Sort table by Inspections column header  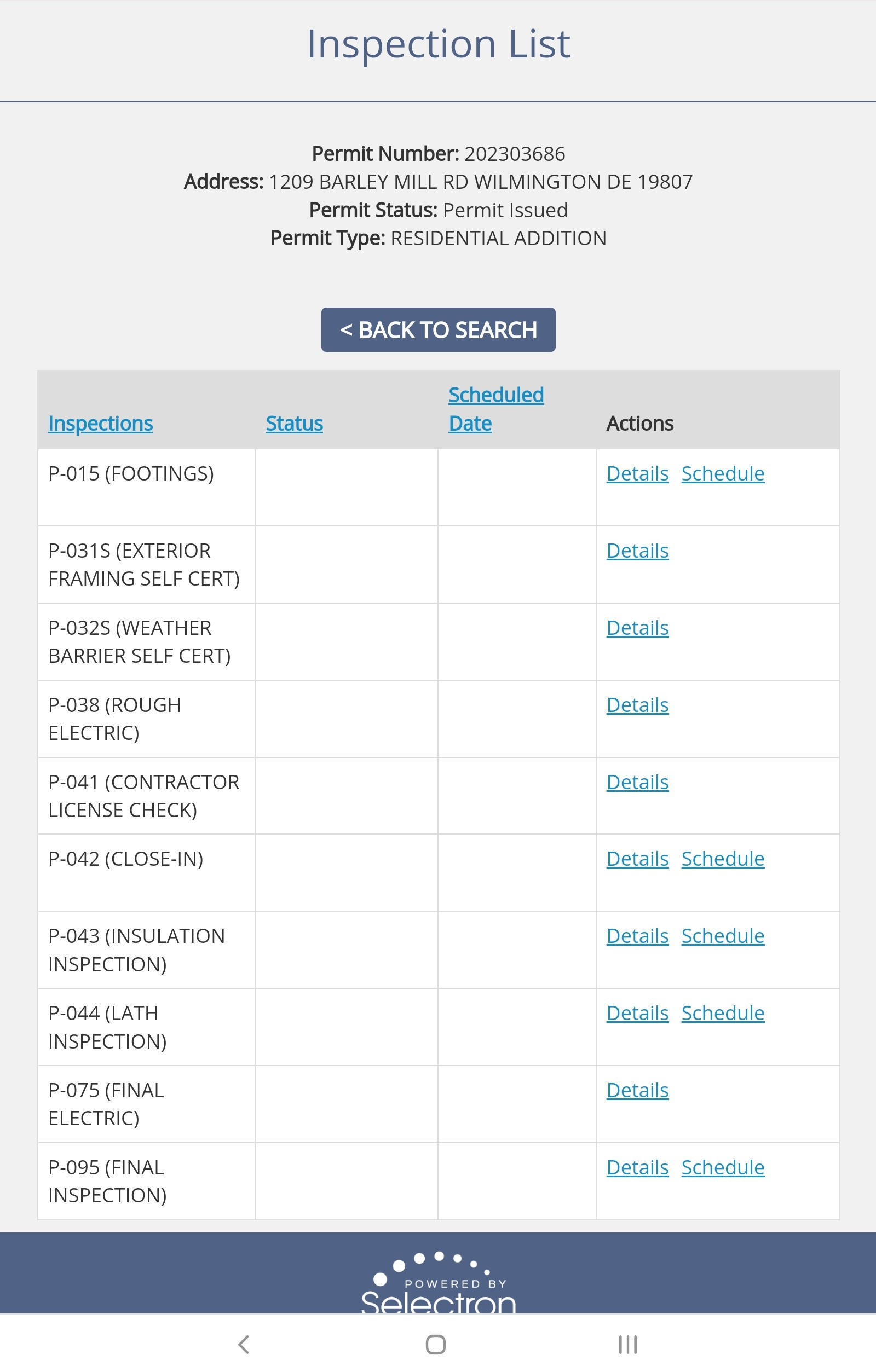(100, 424)
